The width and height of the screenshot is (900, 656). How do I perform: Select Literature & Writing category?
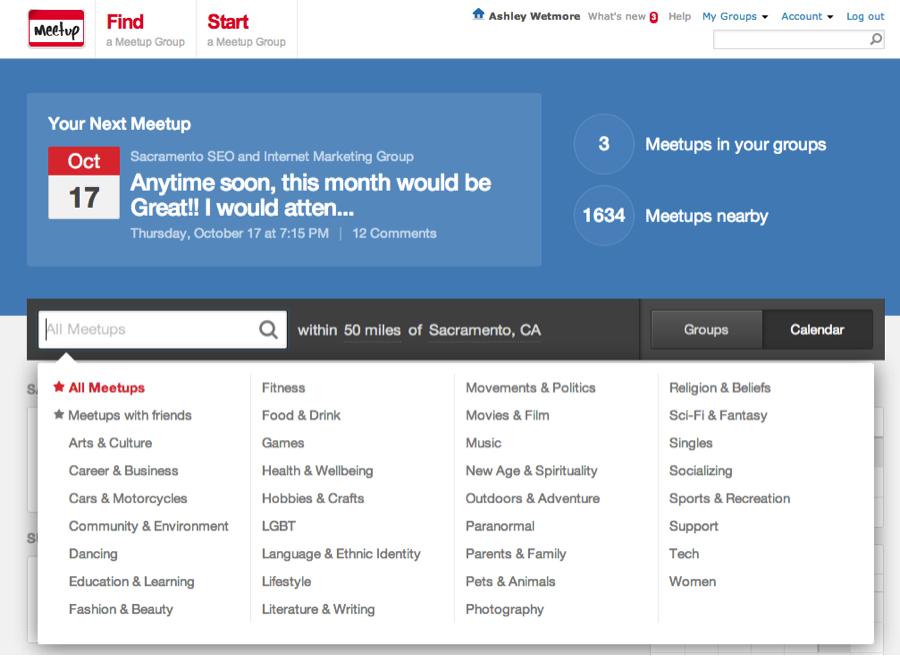click(x=318, y=610)
